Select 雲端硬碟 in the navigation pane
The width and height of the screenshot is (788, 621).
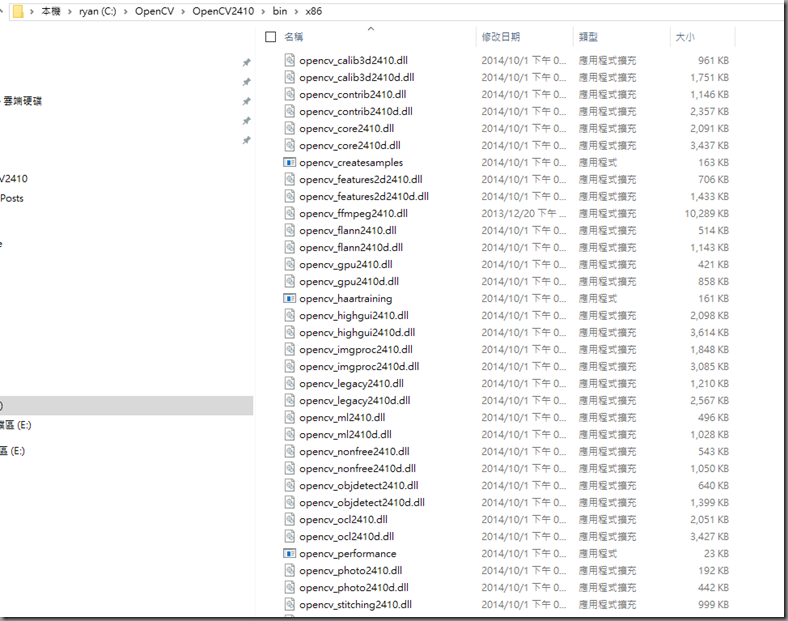point(23,101)
